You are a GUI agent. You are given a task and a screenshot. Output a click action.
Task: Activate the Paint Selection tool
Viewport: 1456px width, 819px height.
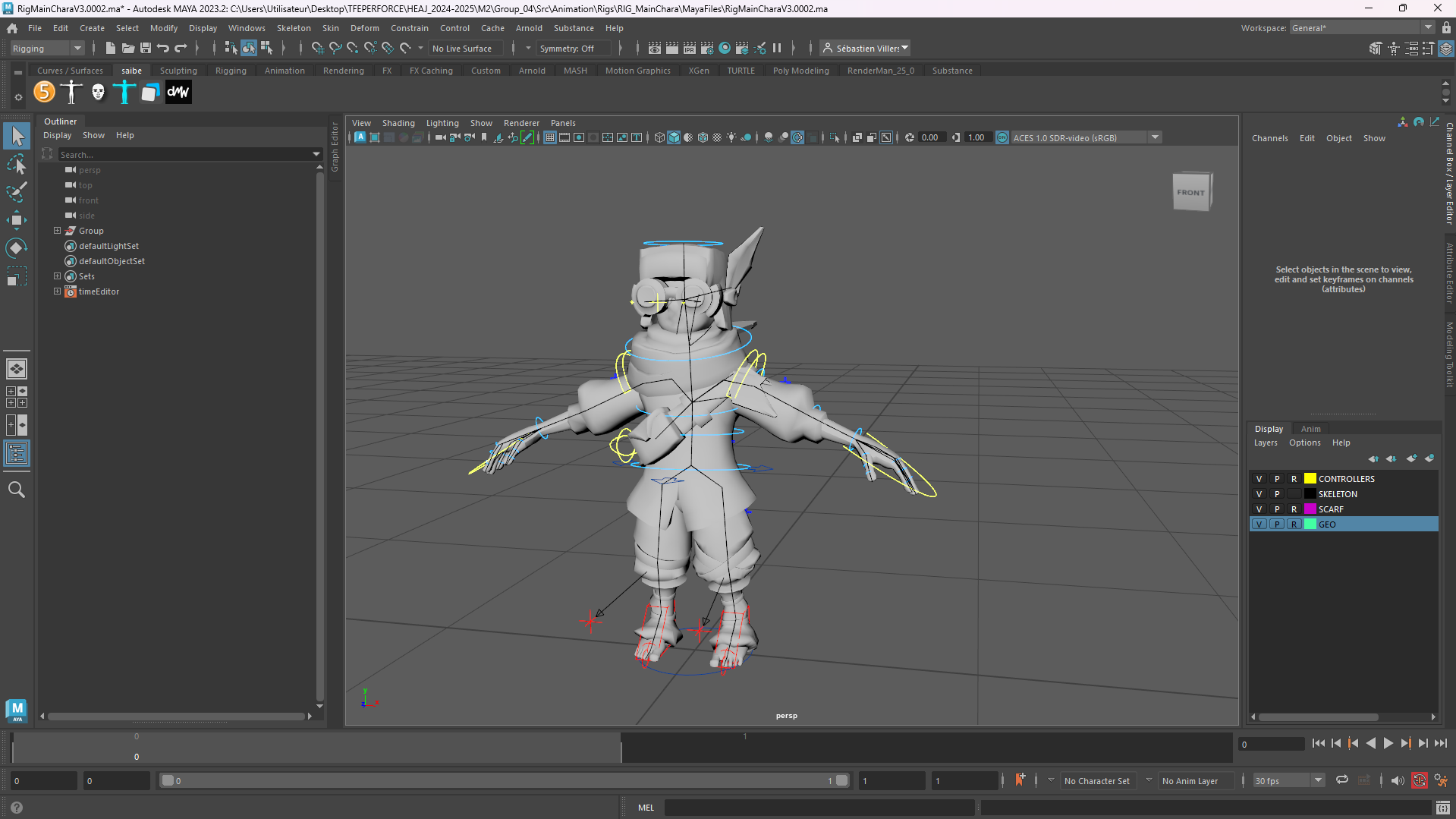point(16,192)
